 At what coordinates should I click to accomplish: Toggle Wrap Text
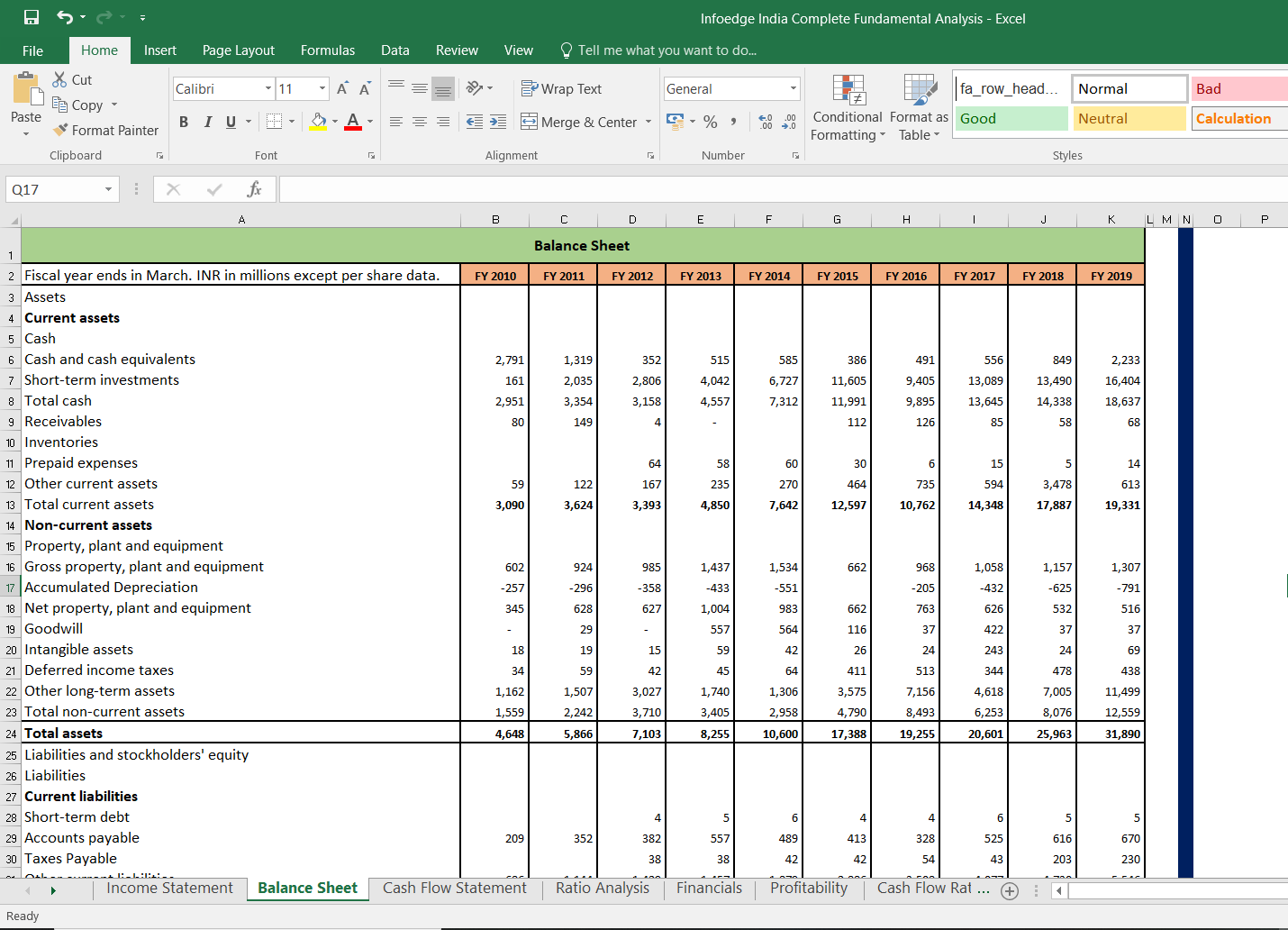(x=561, y=88)
